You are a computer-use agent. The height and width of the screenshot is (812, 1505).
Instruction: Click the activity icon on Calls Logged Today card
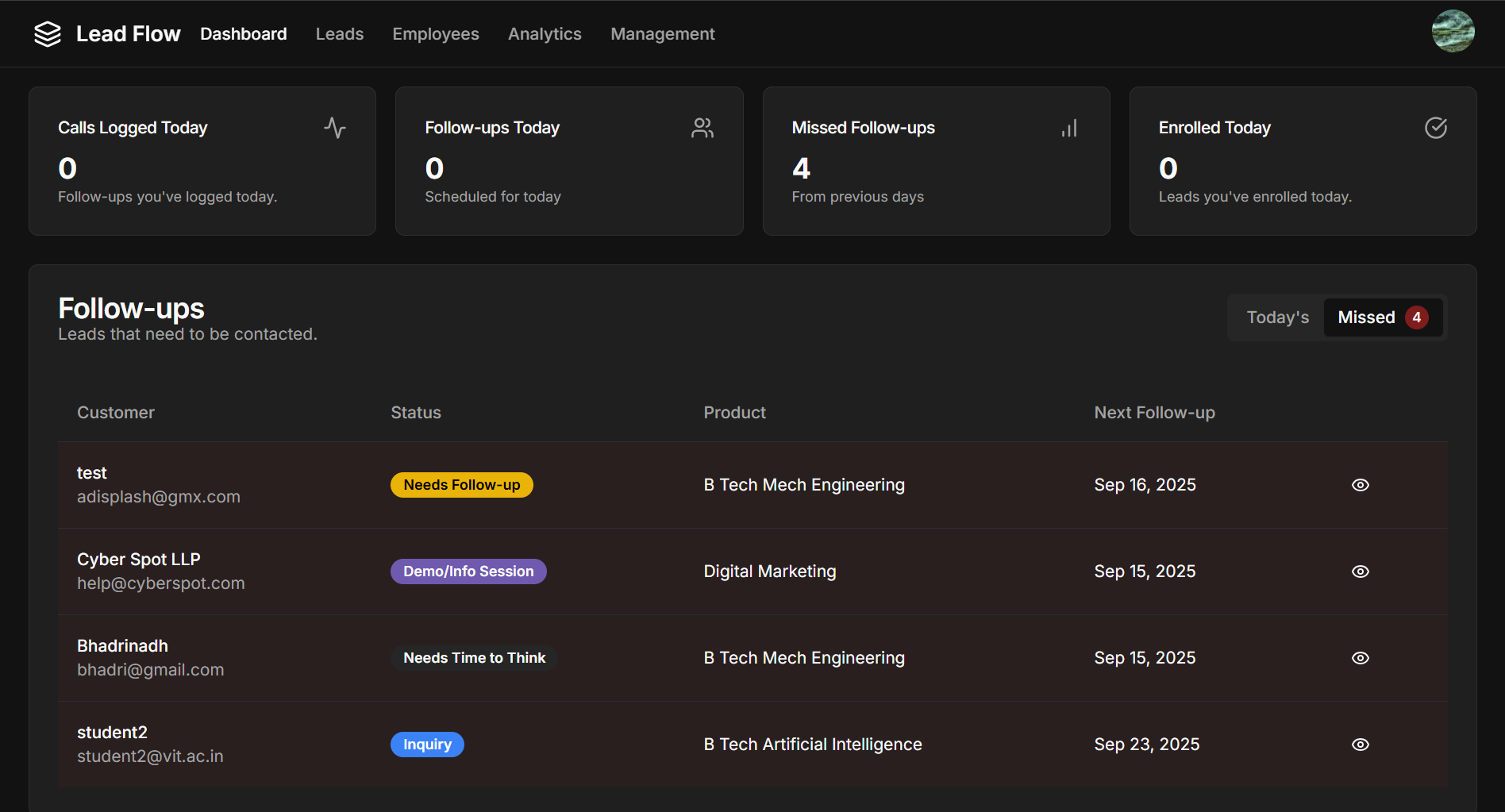tap(334, 127)
